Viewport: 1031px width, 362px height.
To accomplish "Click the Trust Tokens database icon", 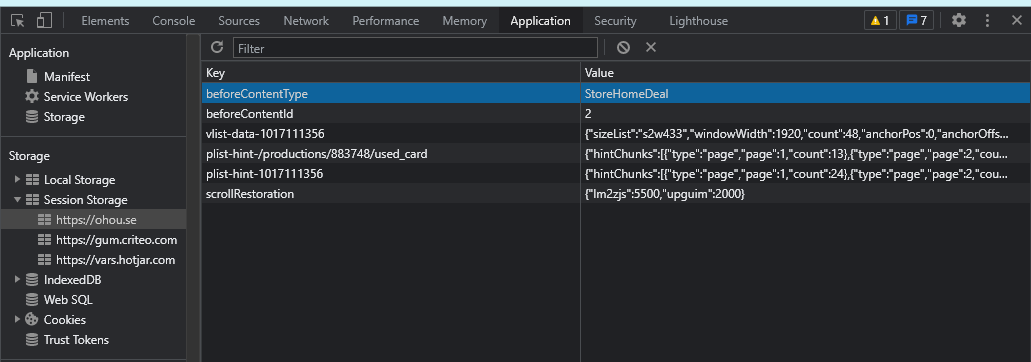I will (x=32, y=340).
